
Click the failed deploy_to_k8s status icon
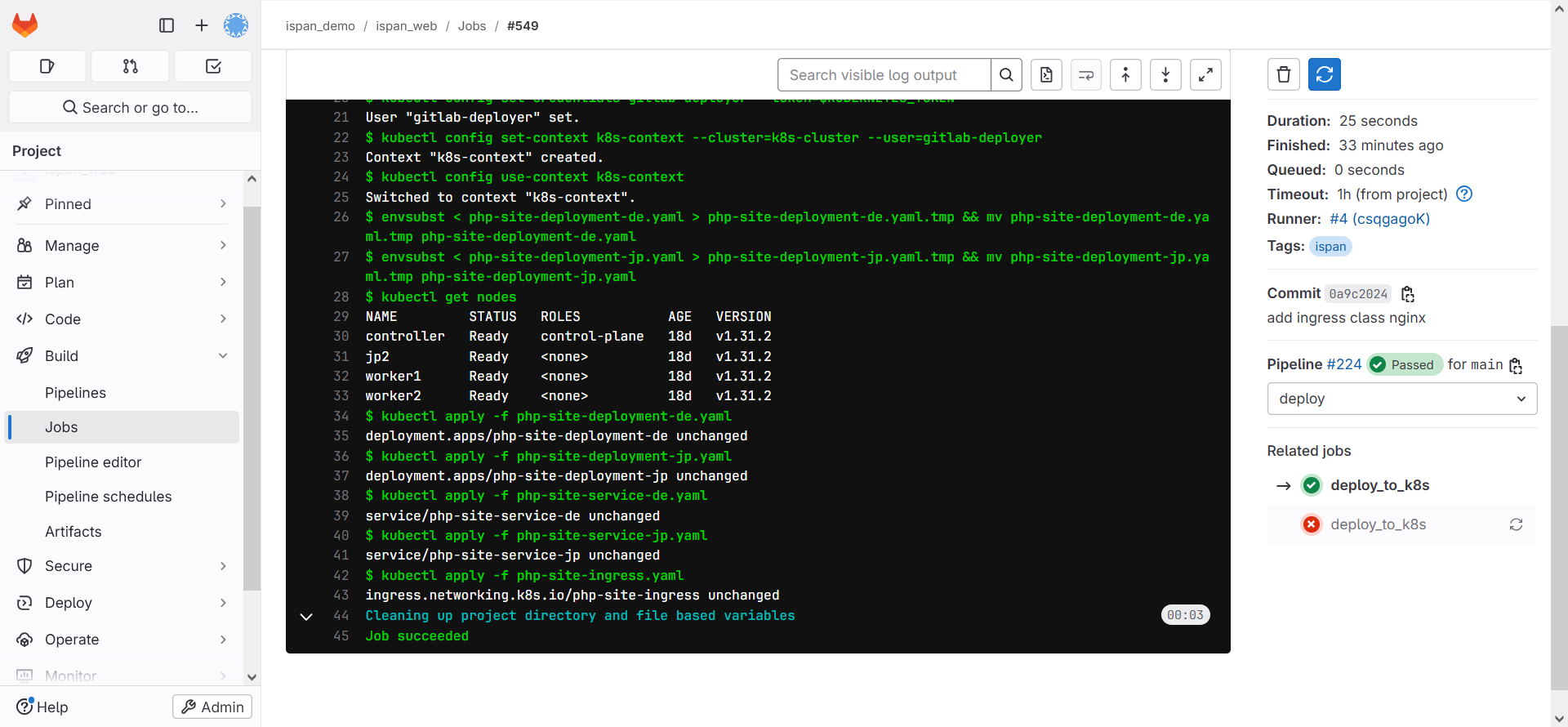point(1312,524)
